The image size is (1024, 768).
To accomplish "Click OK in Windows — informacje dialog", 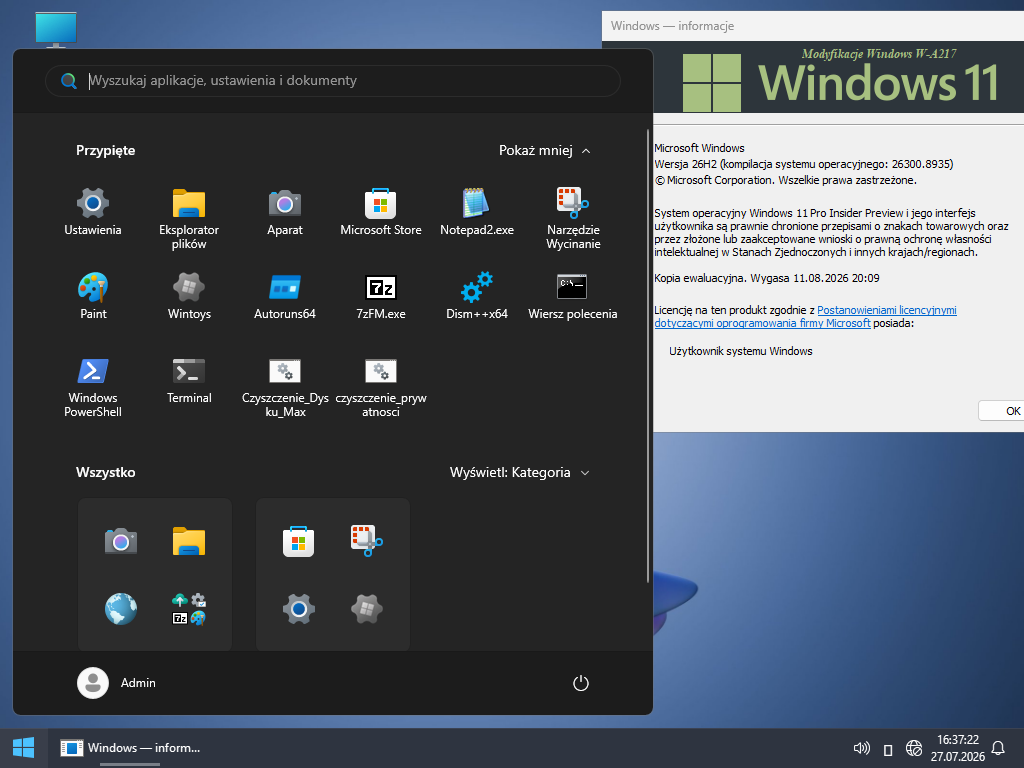I will [x=1001, y=411].
